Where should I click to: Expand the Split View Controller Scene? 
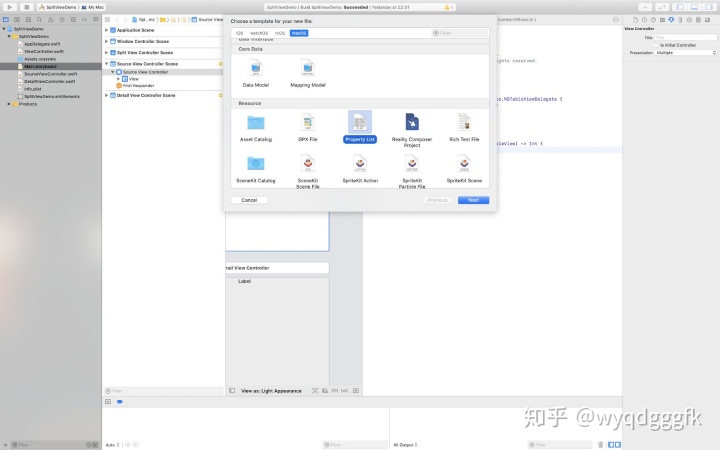tap(107, 52)
